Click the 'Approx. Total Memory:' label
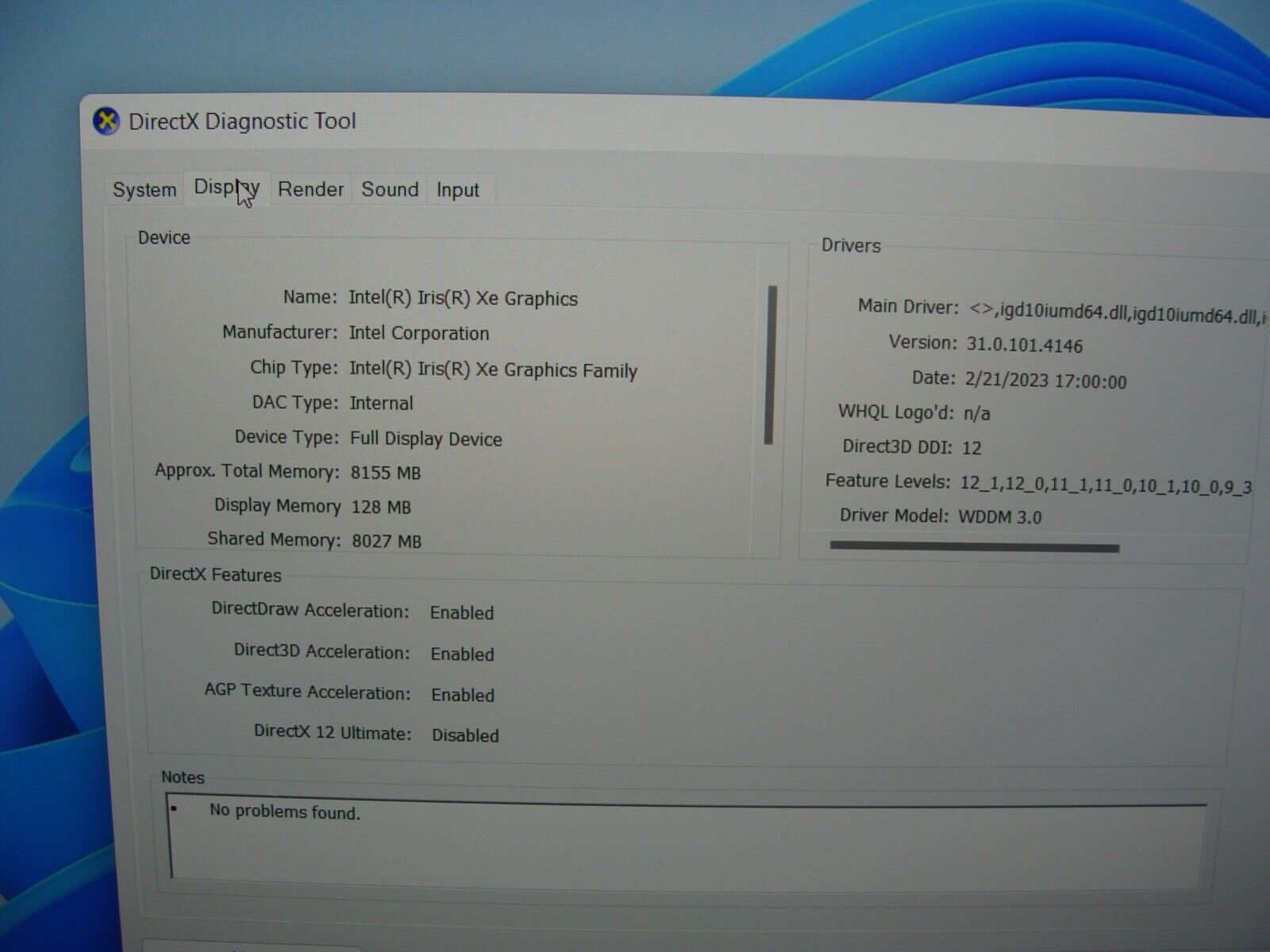1270x952 pixels. pos(247,471)
